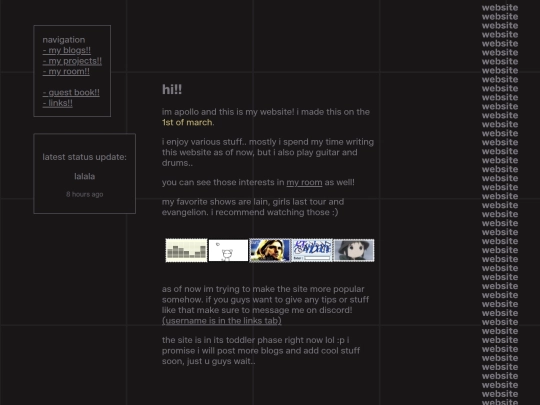
Task: Go to 'my projects!!' page
Action: point(72,61)
